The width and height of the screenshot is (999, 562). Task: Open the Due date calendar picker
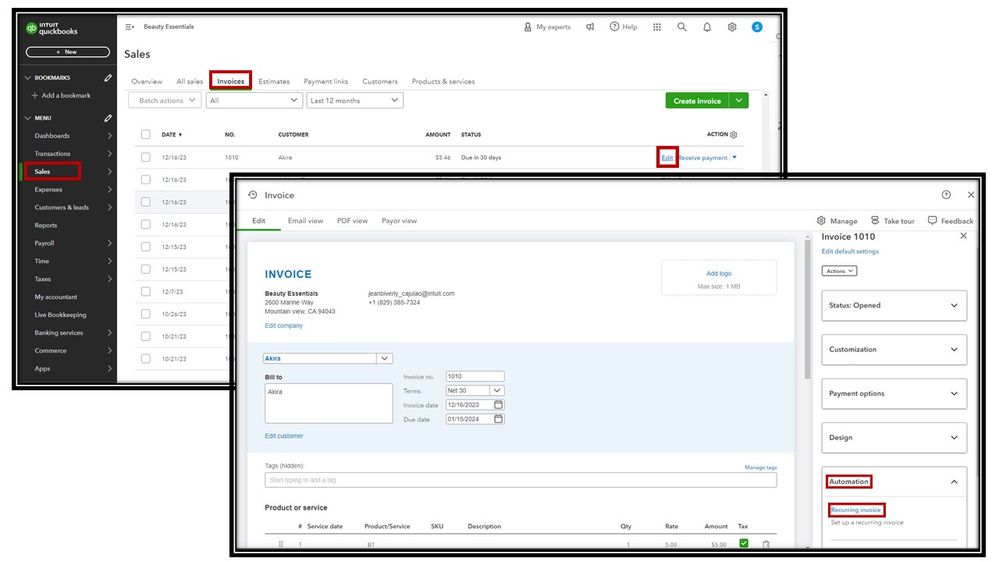pos(498,419)
